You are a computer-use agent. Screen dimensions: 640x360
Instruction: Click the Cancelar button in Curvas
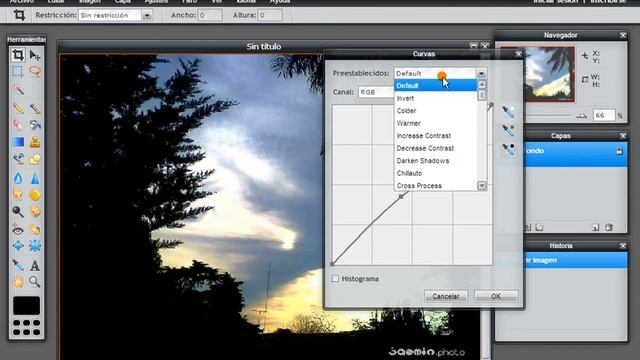point(446,296)
